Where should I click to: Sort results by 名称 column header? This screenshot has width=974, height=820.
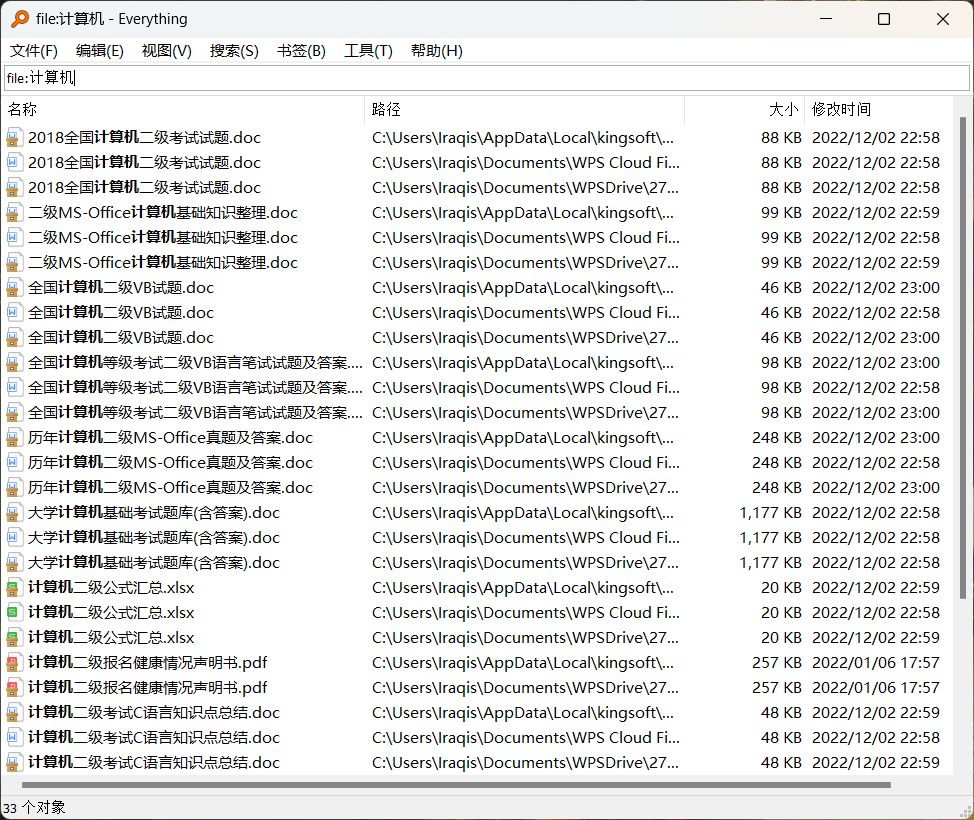coord(184,110)
